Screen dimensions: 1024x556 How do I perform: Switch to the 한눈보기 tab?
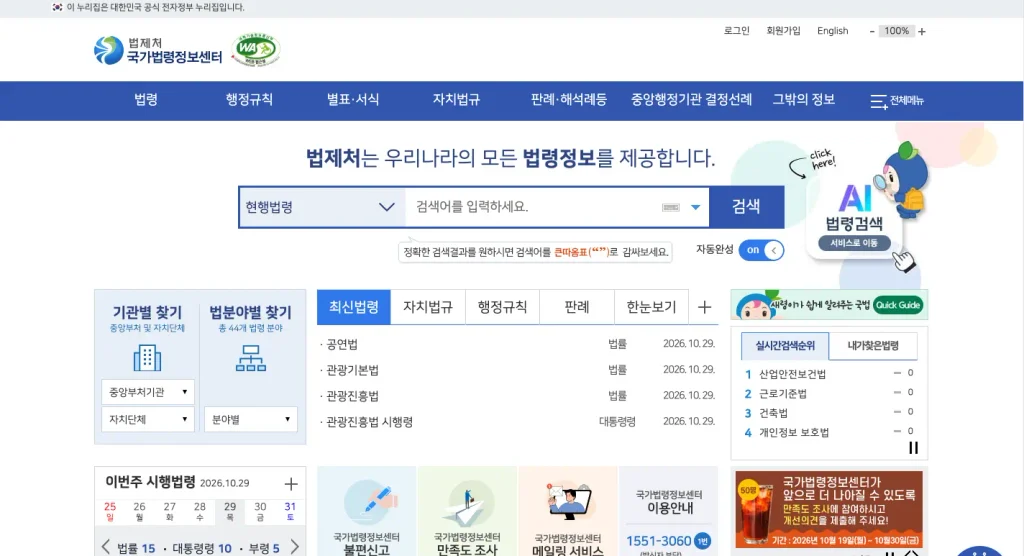point(651,307)
